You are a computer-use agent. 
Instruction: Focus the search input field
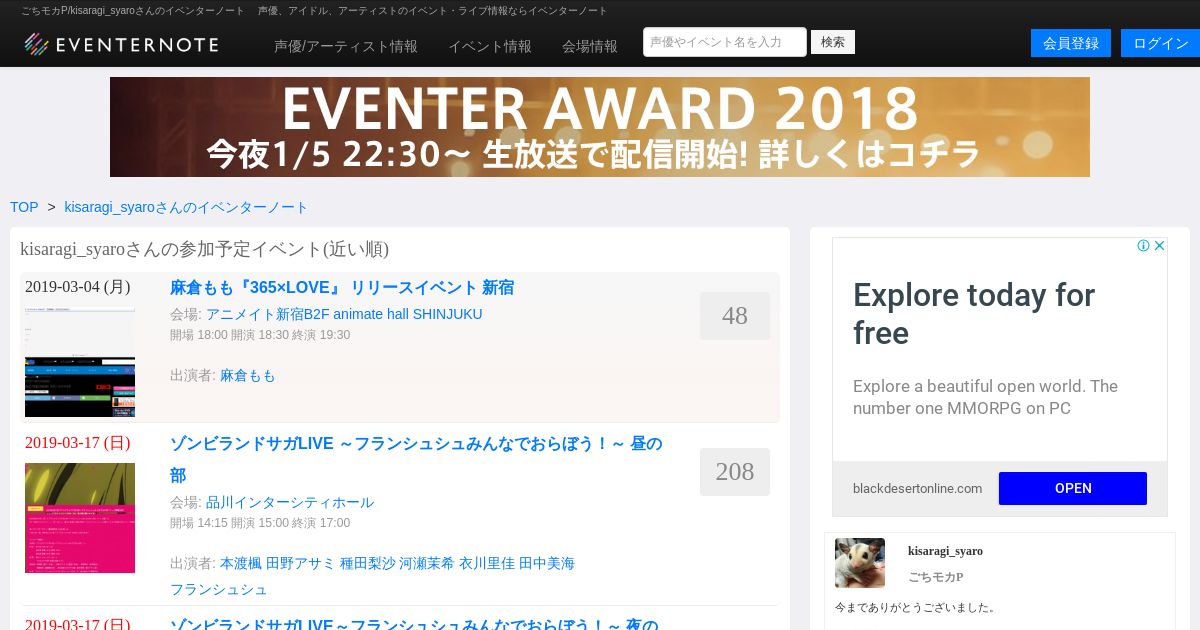point(725,42)
